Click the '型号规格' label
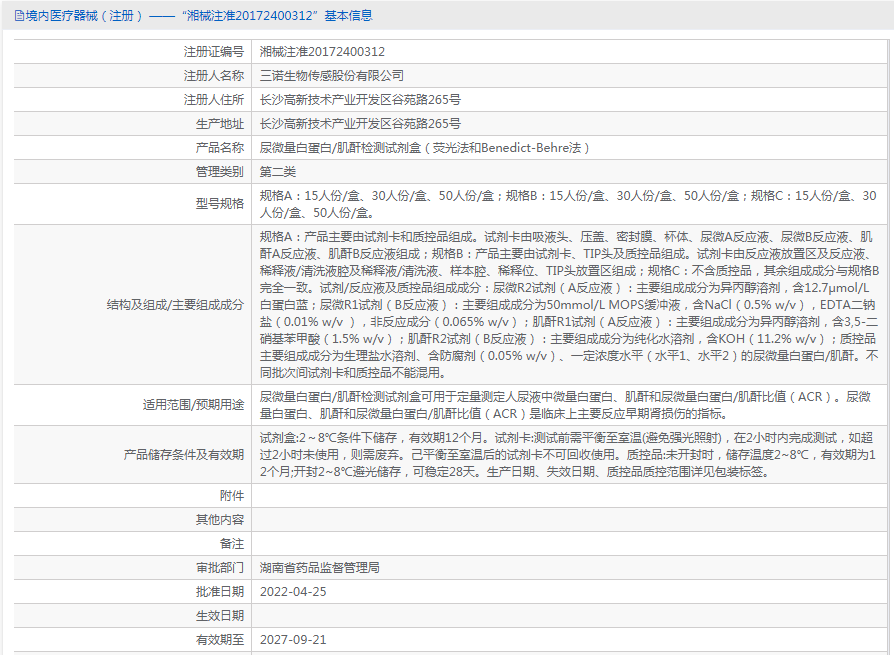894x655 pixels. (x=220, y=204)
